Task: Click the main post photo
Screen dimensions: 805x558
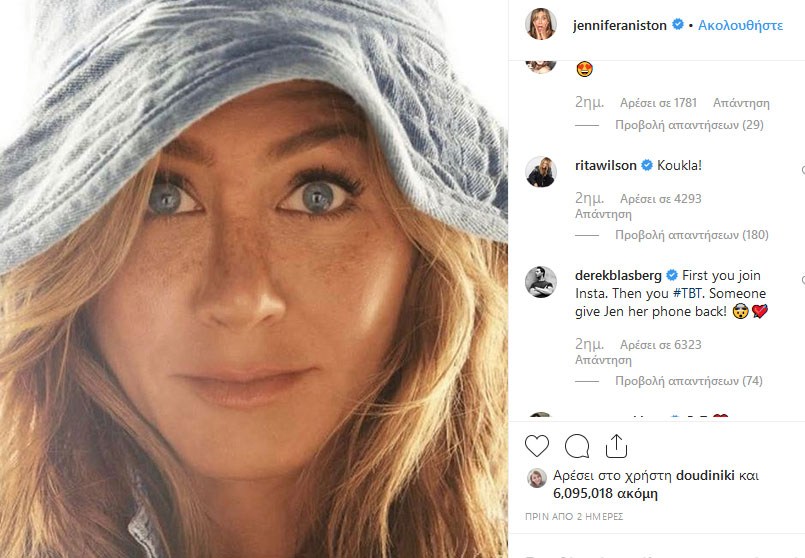Action: tap(254, 279)
